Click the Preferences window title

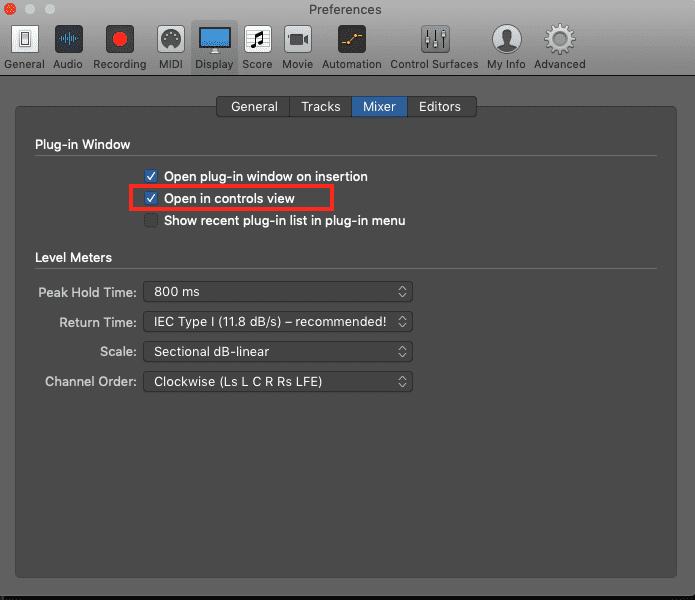345,10
